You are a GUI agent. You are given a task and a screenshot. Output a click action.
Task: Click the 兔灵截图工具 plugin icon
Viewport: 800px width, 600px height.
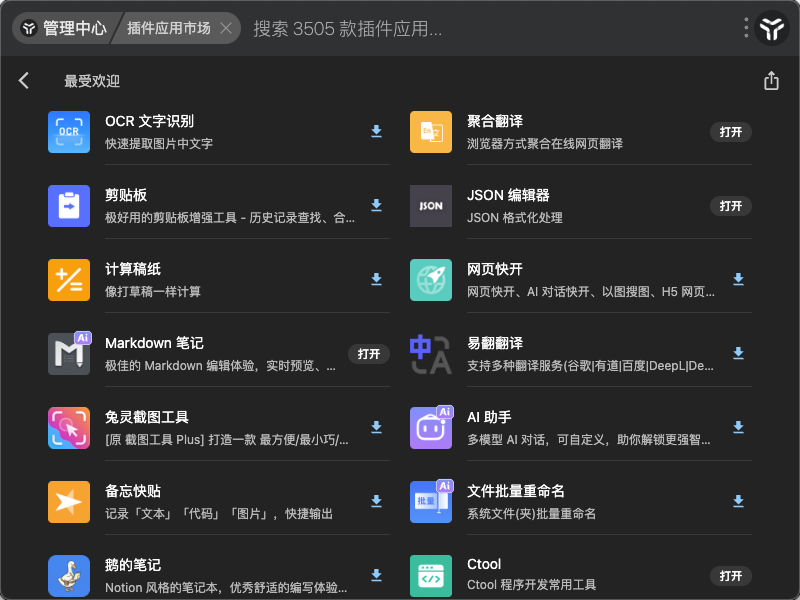(69, 428)
